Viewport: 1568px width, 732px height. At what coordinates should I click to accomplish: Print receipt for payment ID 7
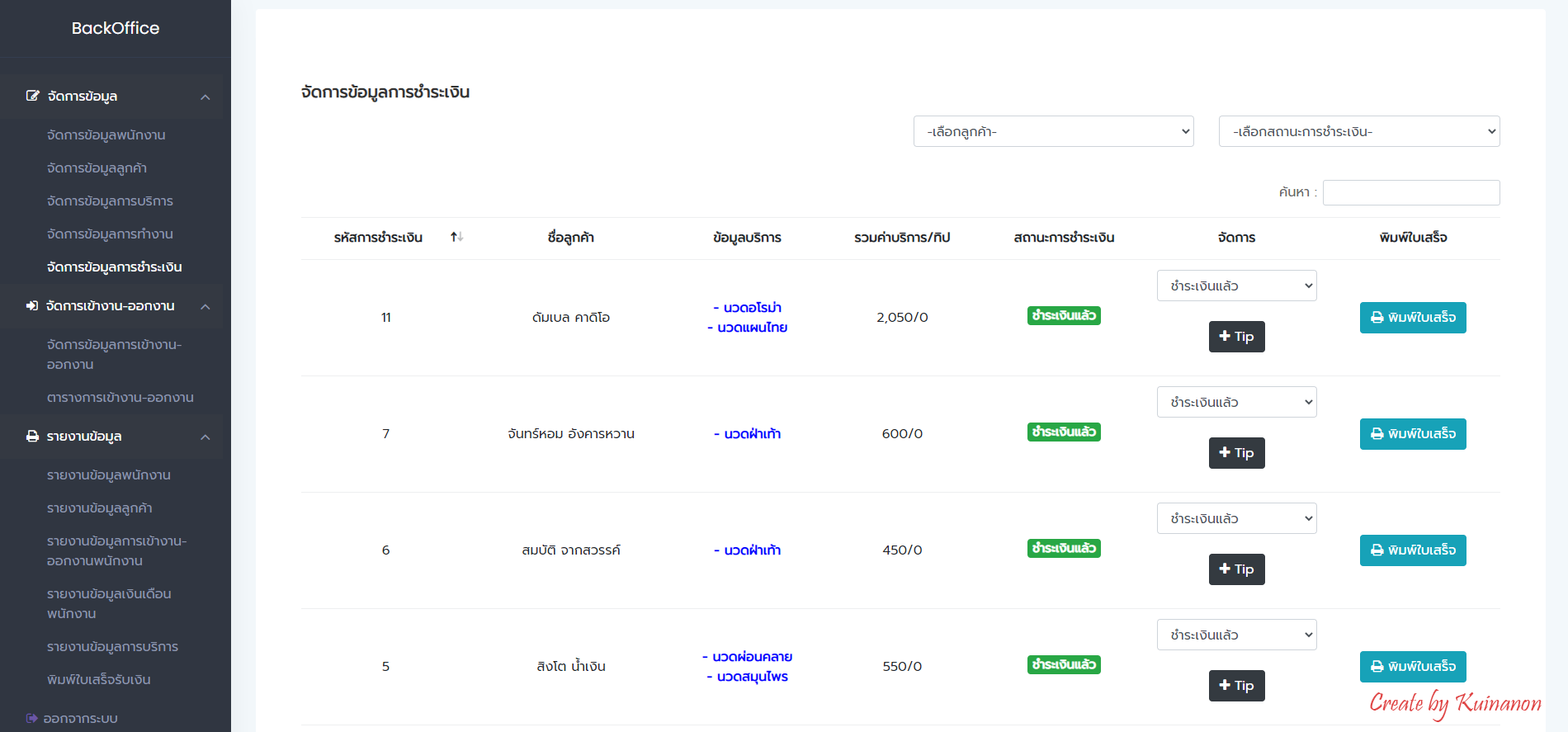(1412, 434)
